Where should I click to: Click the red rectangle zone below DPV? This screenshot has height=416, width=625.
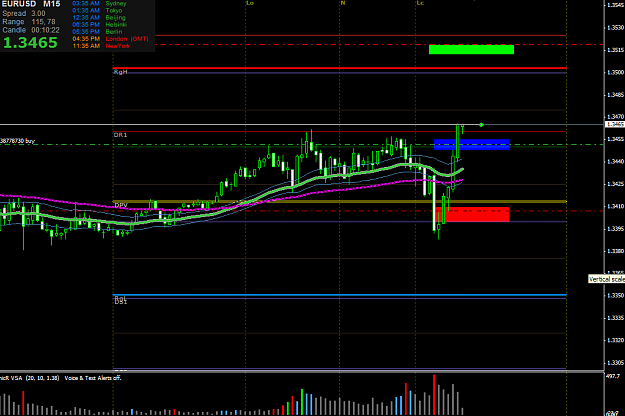pyautogui.click(x=473, y=214)
